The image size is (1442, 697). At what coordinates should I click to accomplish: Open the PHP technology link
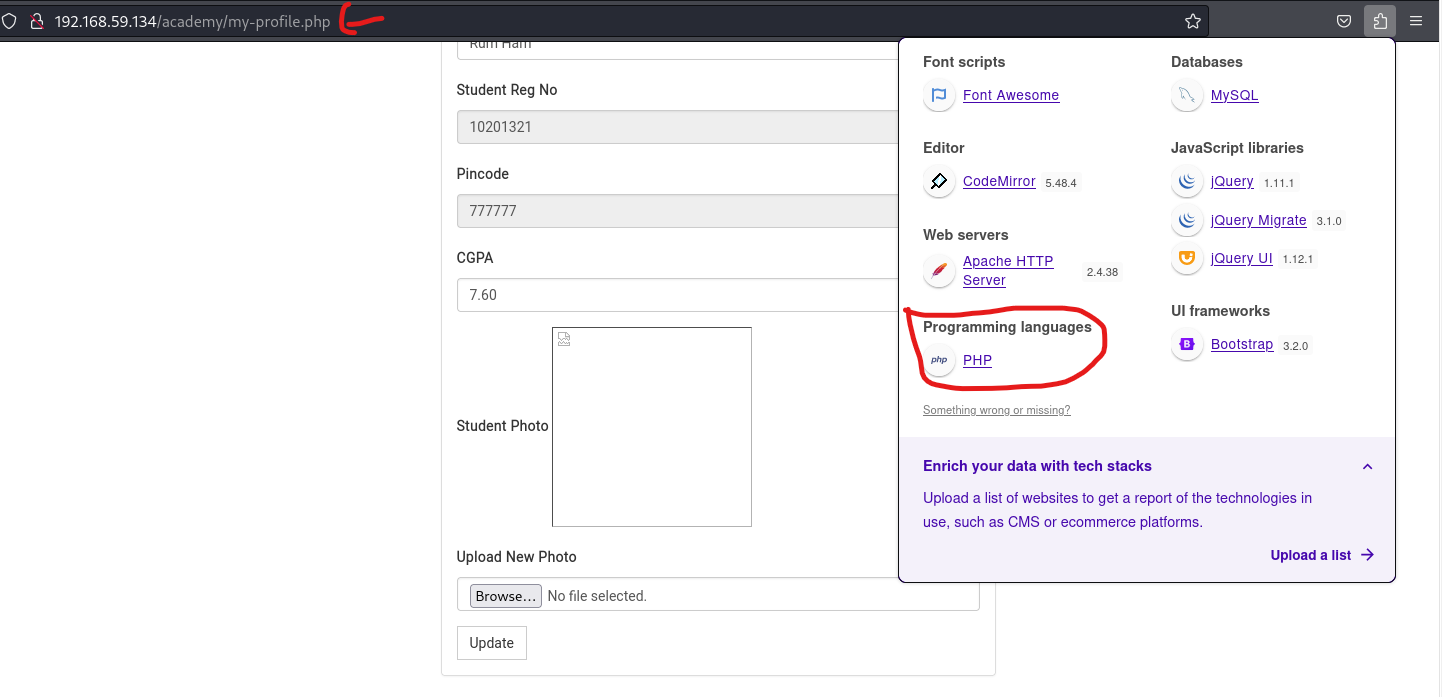(x=977, y=360)
